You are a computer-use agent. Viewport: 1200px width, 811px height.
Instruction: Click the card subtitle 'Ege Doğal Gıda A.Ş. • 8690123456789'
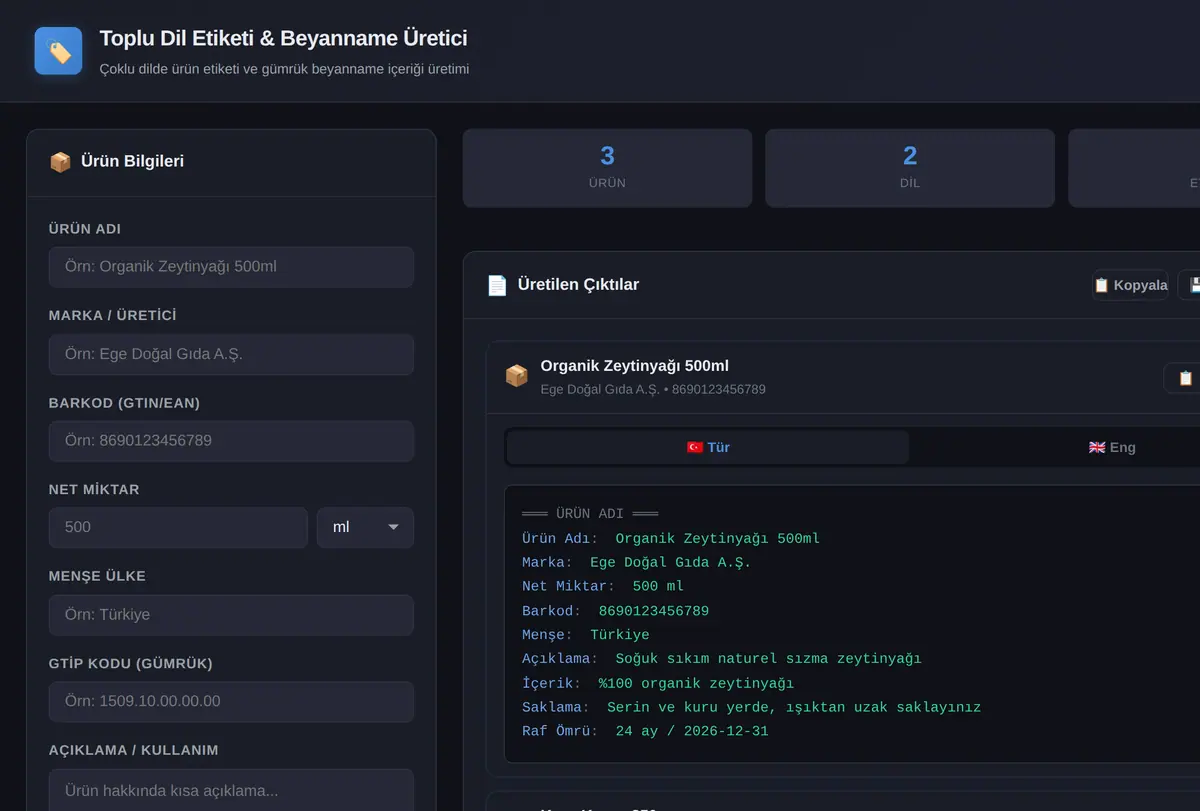[x=653, y=389]
